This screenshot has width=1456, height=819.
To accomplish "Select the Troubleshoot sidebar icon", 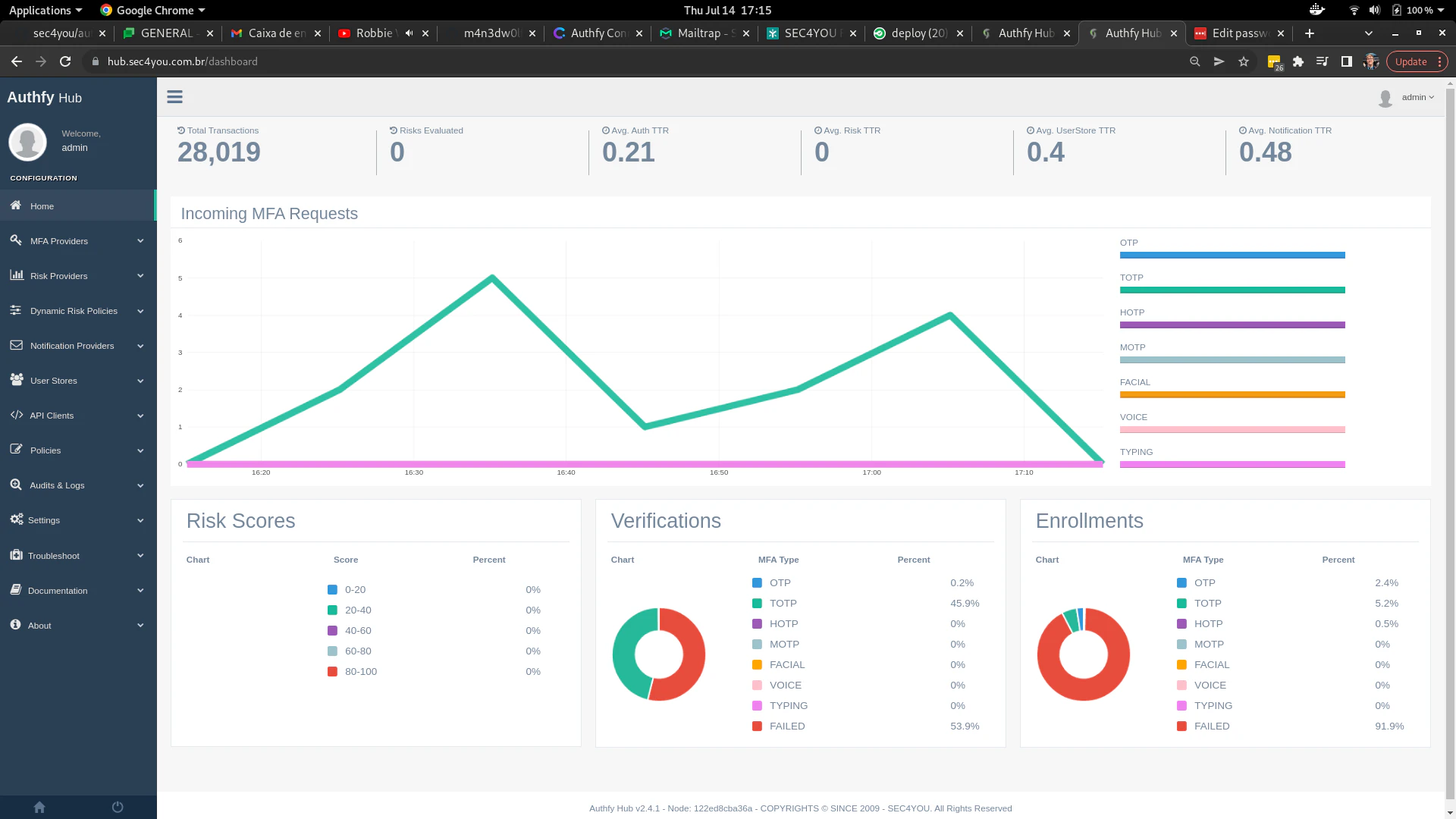I will click(x=16, y=555).
